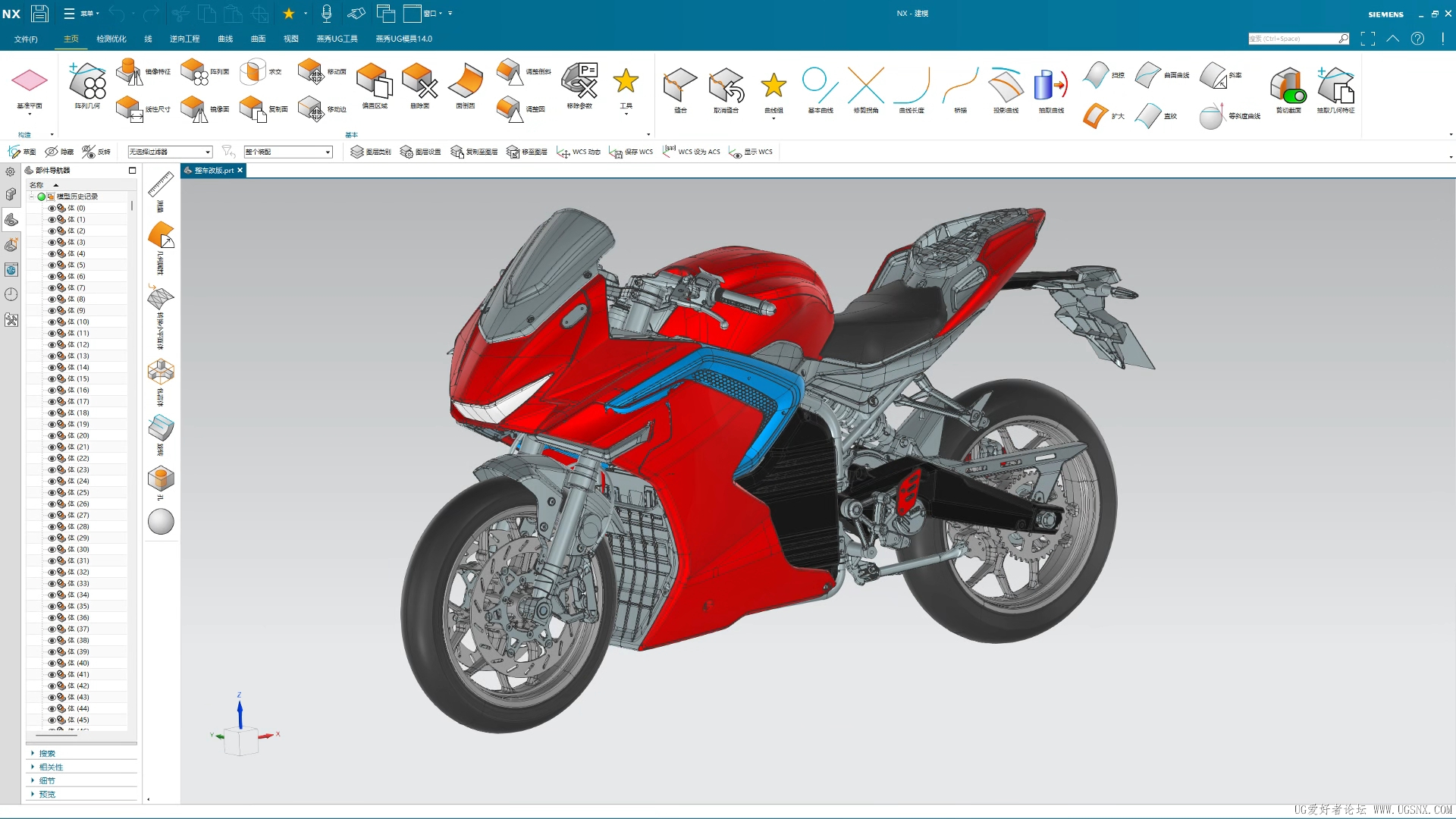Screen dimensions: 1456x819
Task: Toggle visibility eye of 体 (10)
Action: tap(52, 322)
